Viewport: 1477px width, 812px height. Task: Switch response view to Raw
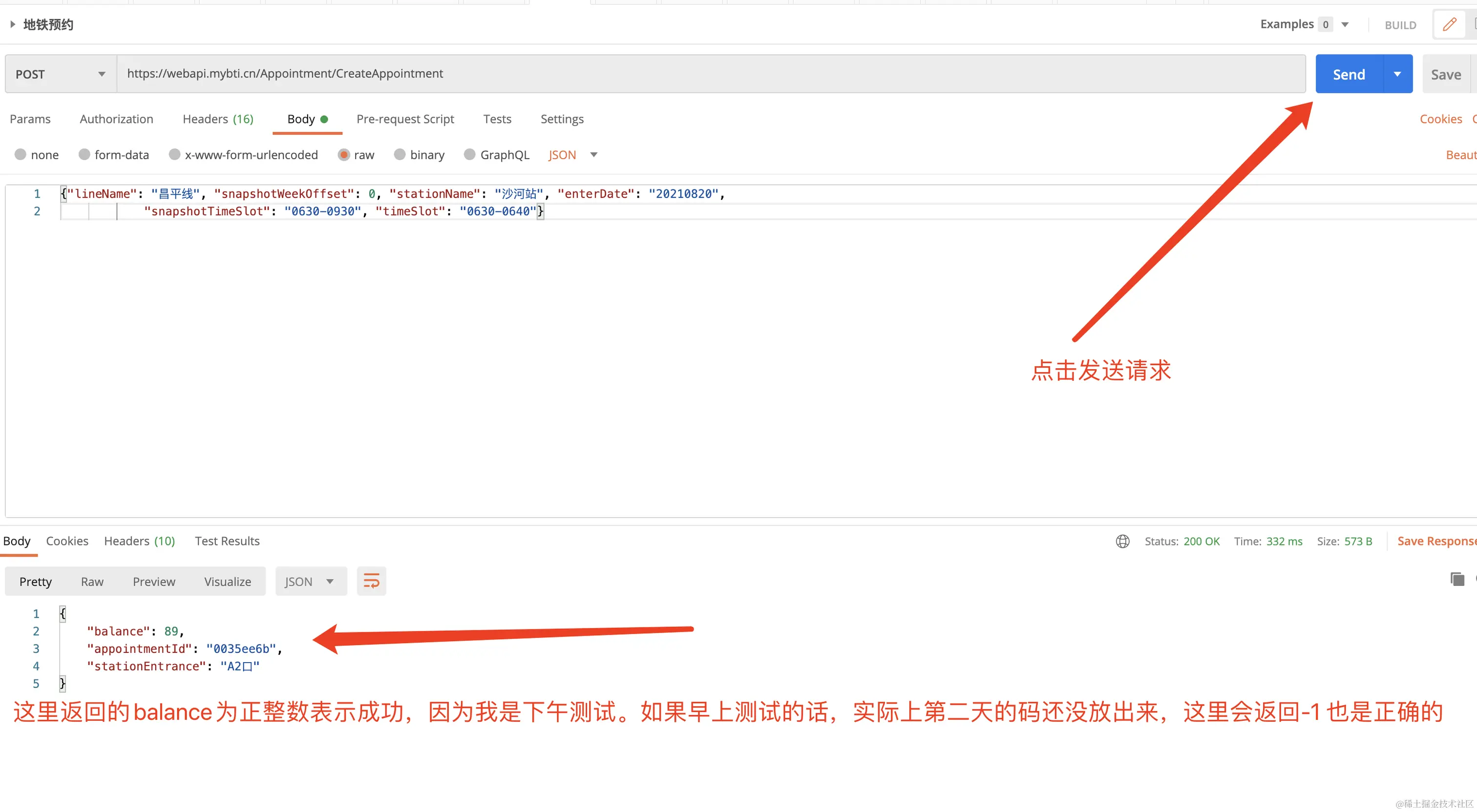point(92,582)
